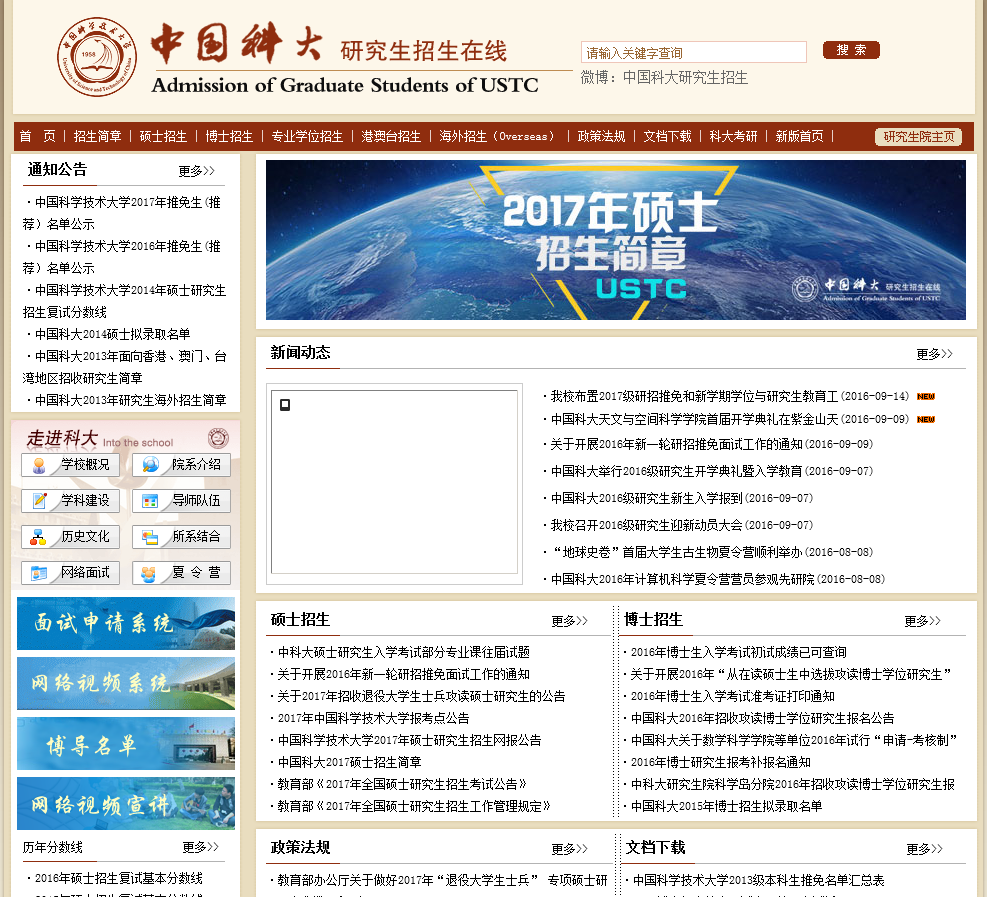Expand 更多 in 政策法规 section
Screen dimensions: 987x897
click(x=569, y=849)
